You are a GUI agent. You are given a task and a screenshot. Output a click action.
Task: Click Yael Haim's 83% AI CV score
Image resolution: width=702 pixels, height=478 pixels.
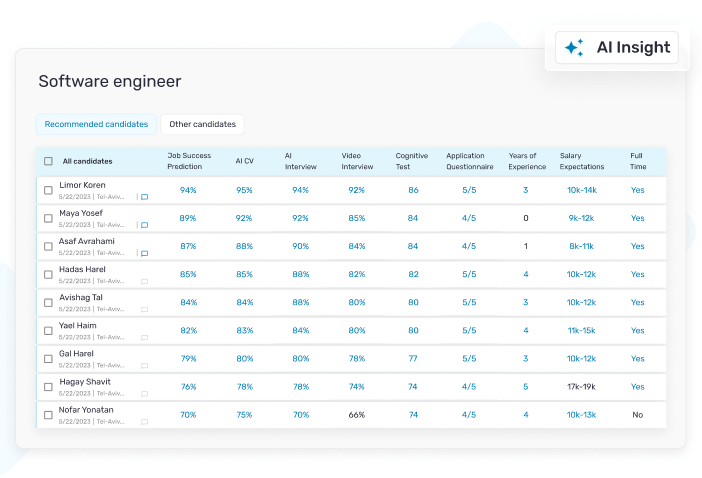[x=245, y=331]
